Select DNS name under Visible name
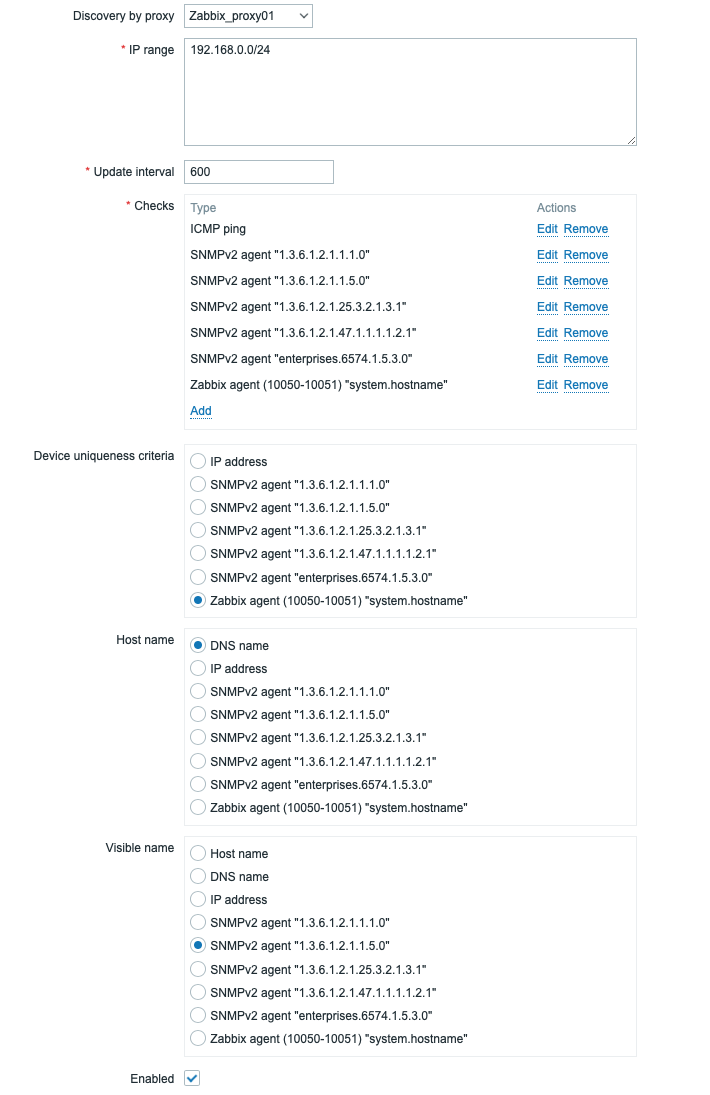 pyautogui.click(x=198, y=876)
